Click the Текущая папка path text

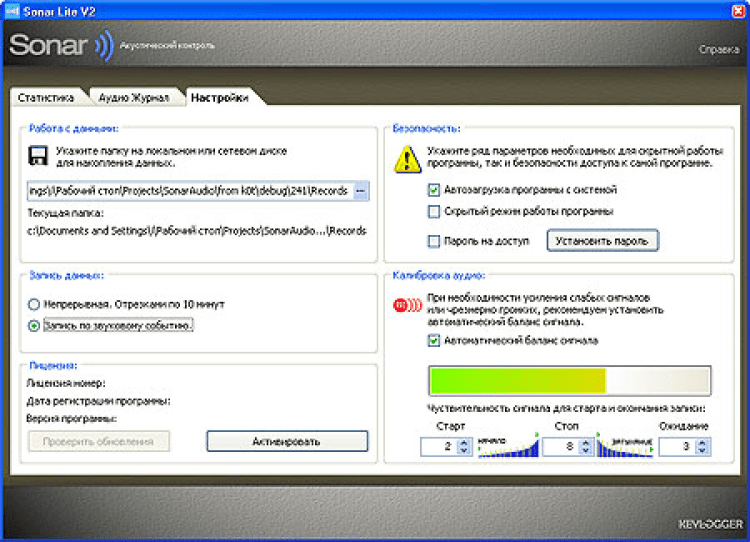click(x=197, y=231)
